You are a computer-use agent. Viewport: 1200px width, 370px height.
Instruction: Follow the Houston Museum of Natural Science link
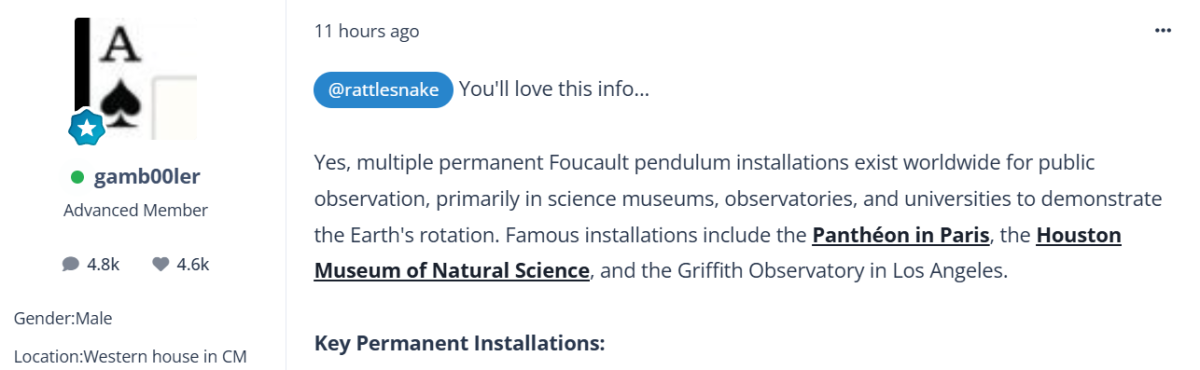(717, 253)
